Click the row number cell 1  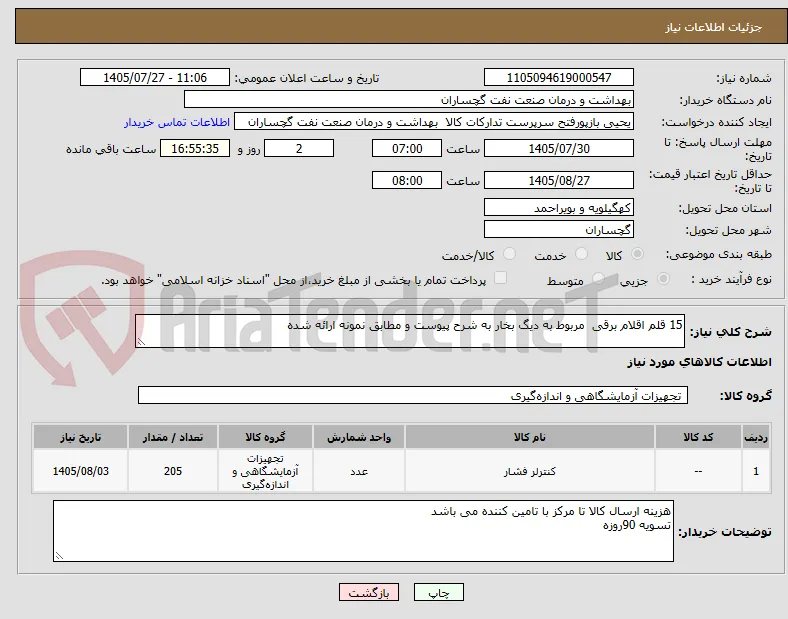756,471
